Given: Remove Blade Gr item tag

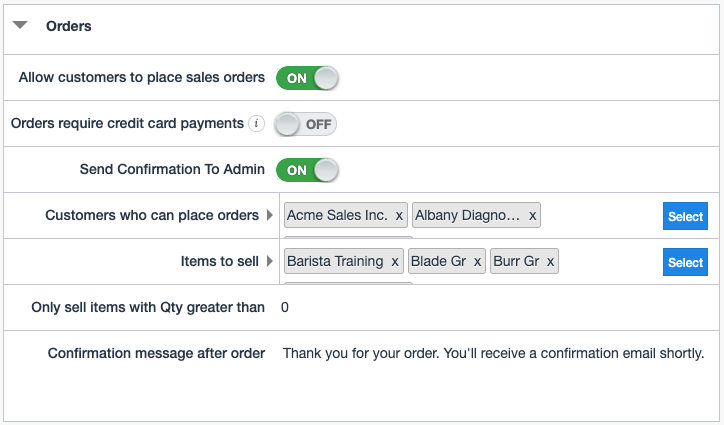Looking at the screenshot, I should click(x=477, y=262).
